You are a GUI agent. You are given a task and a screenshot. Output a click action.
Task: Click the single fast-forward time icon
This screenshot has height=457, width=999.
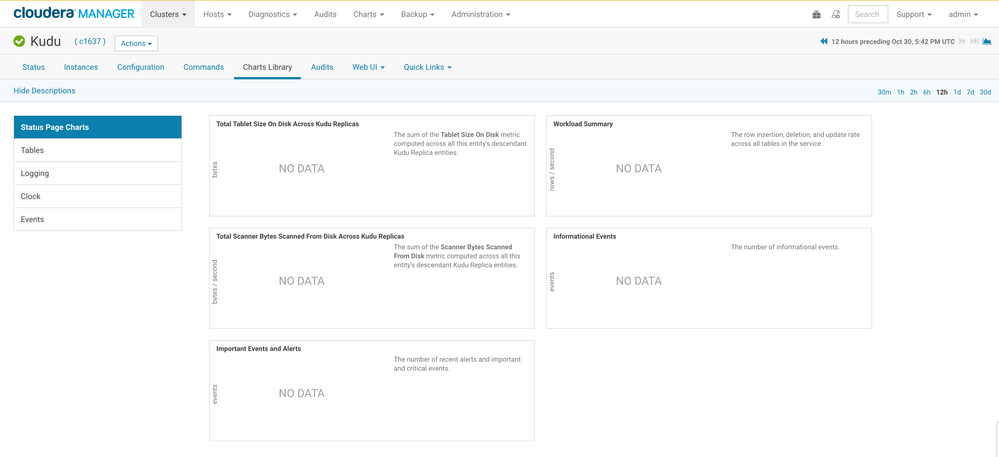coord(963,41)
